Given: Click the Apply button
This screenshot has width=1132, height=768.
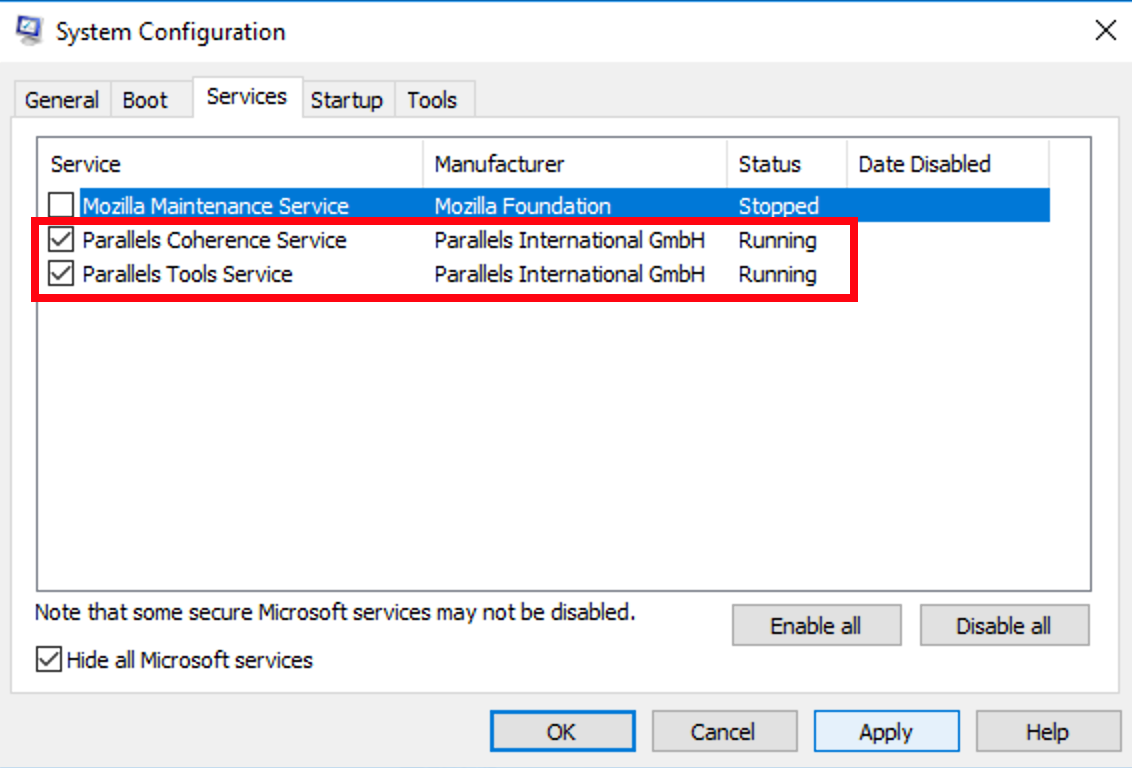Looking at the screenshot, I should (886, 732).
